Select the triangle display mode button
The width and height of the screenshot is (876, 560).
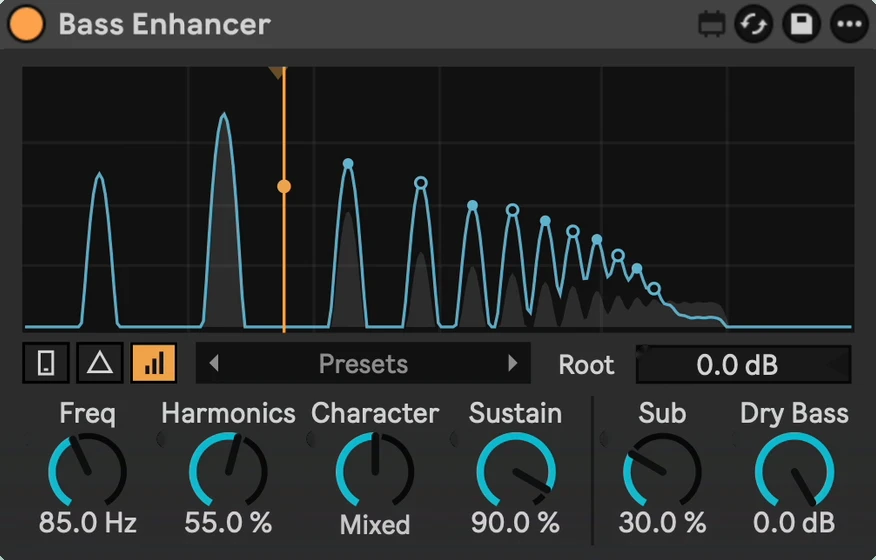click(100, 363)
